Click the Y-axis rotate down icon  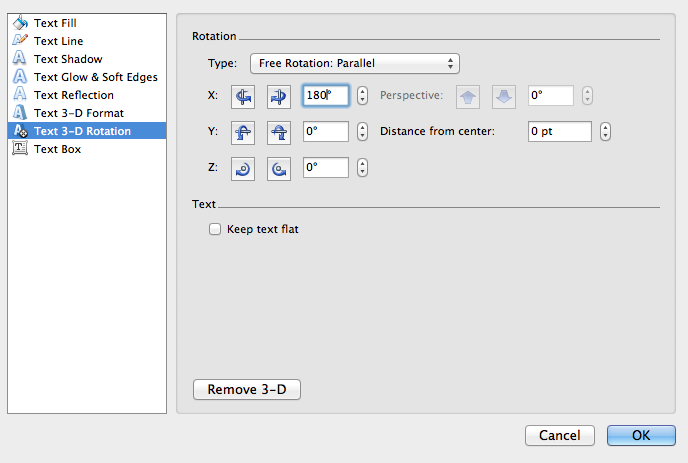pos(279,132)
